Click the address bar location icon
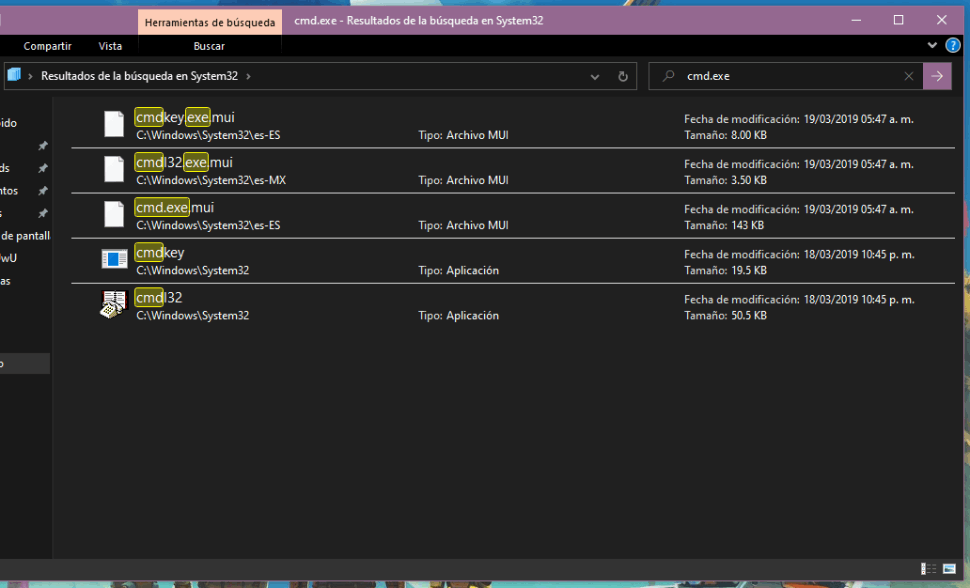This screenshot has height=588, width=970. (x=14, y=76)
